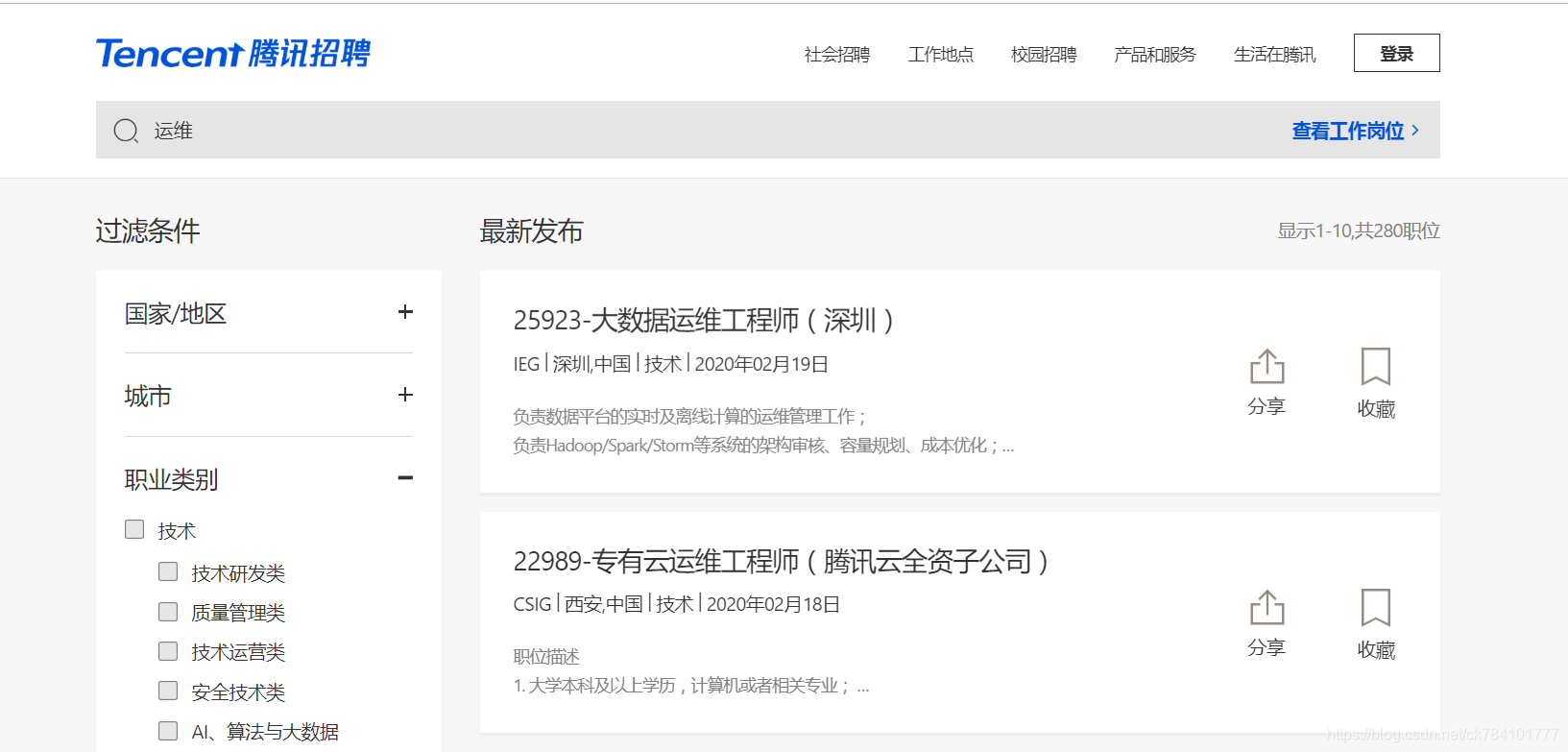Visit 生活在腾讯 navigation item
Screen dimensions: 1568x752
(x=1275, y=55)
